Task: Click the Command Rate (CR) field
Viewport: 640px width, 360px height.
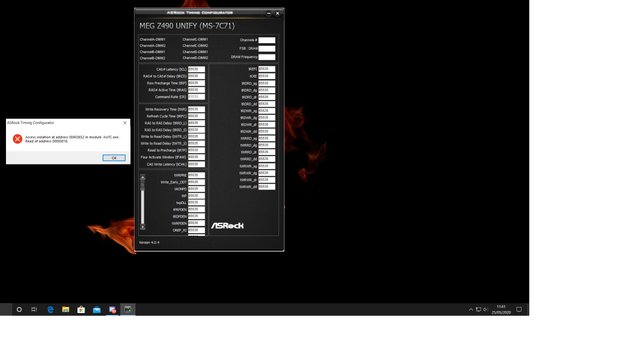Action: (x=196, y=97)
